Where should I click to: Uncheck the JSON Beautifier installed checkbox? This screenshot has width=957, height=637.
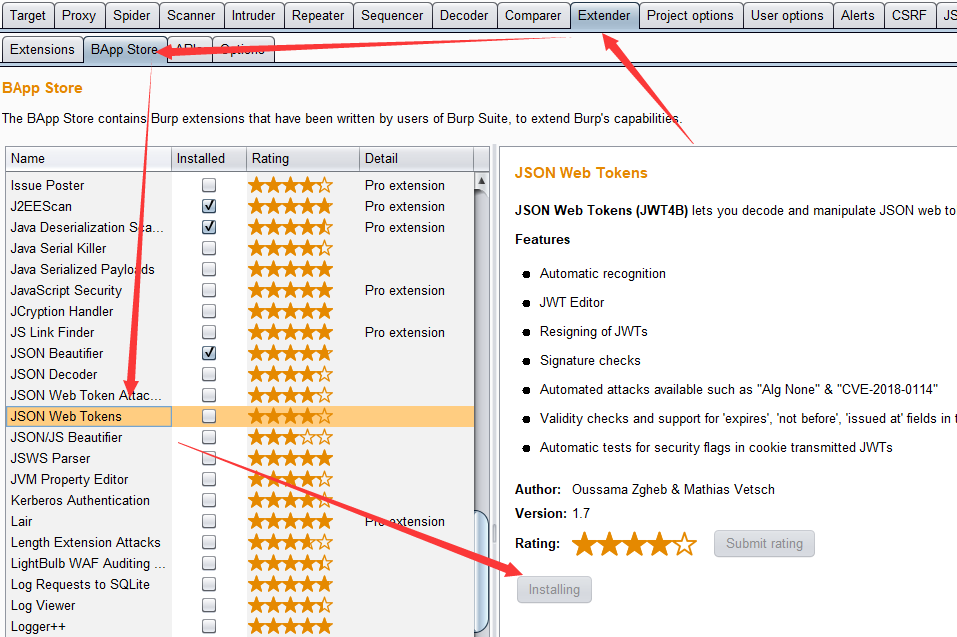point(209,353)
